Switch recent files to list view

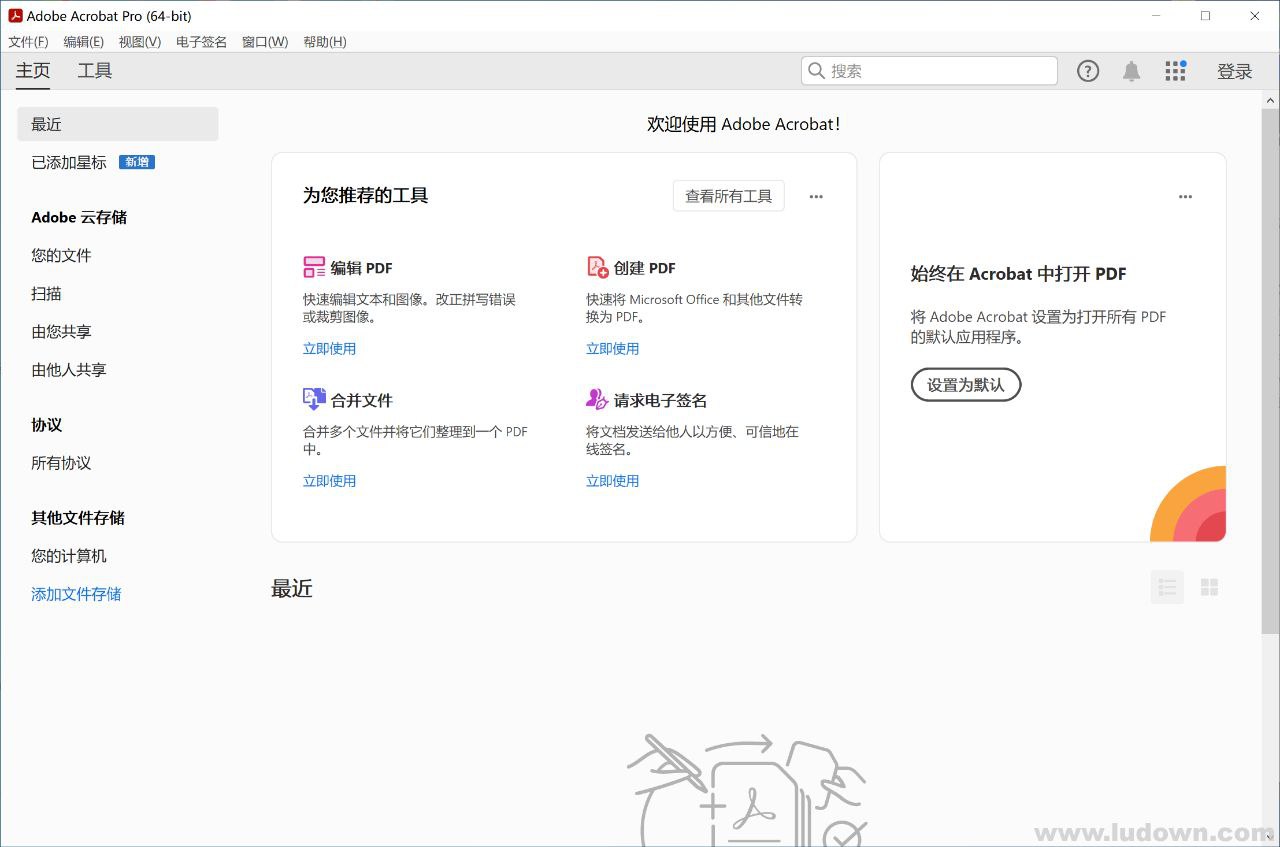click(x=1167, y=587)
